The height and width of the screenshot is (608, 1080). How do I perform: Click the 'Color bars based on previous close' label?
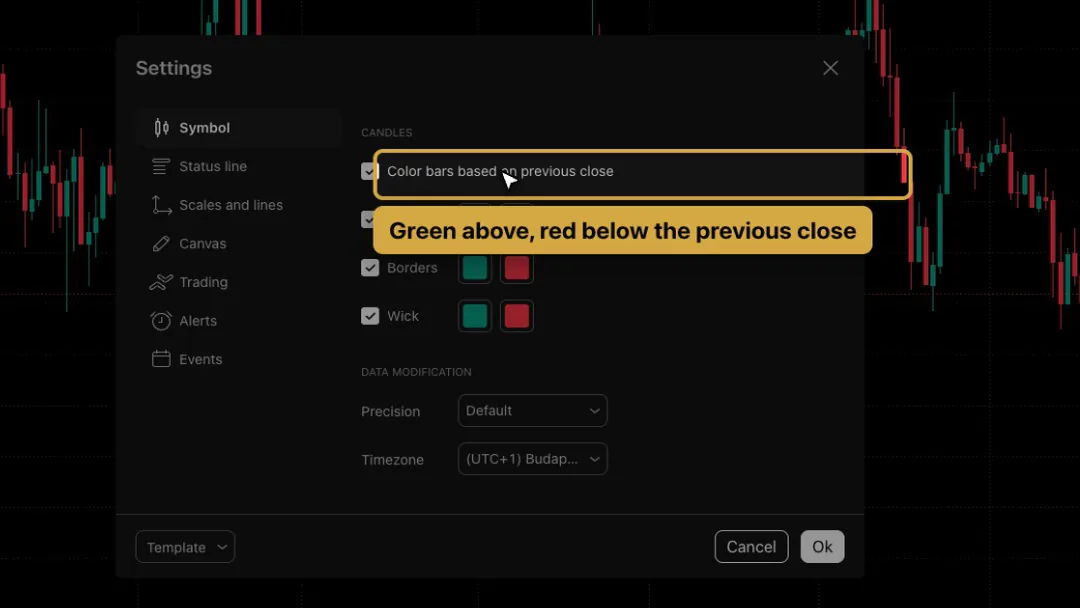coord(500,171)
